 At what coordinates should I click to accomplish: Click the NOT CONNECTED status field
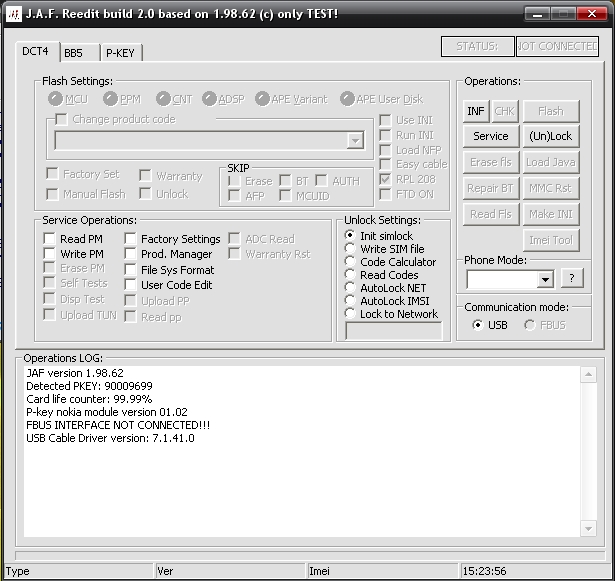(x=557, y=46)
